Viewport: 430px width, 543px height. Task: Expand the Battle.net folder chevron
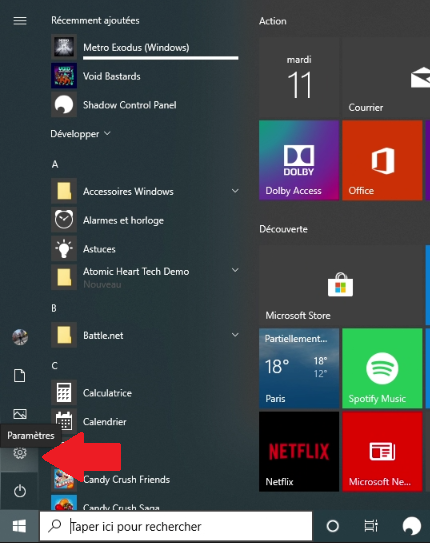click(235, 335)
